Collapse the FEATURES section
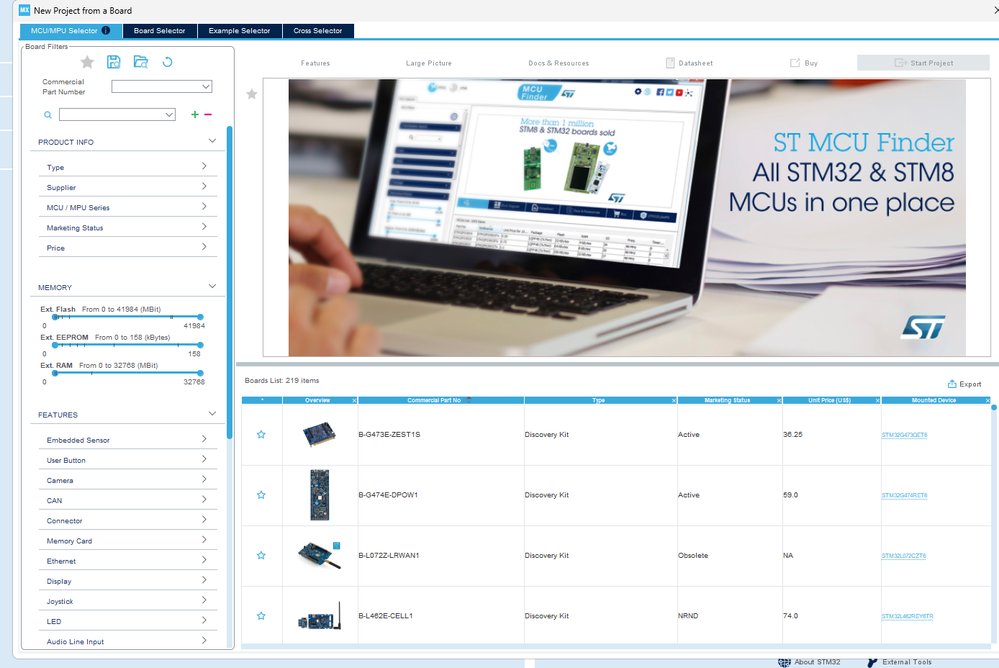This screenshot has height=668, width=999. 212,414
